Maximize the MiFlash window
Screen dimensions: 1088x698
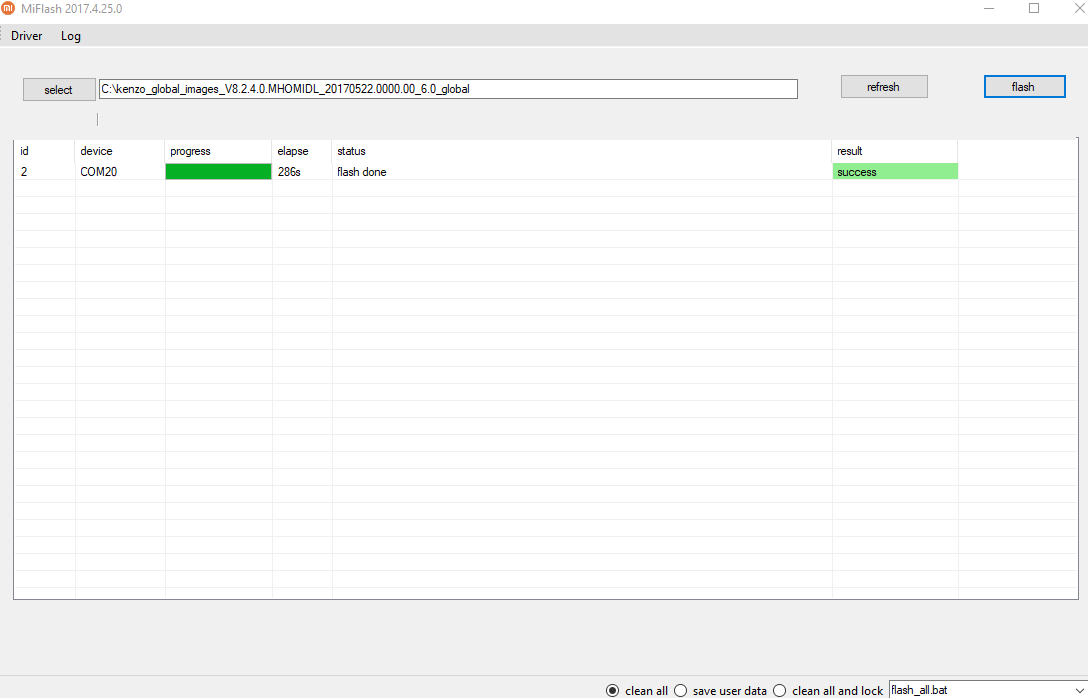click(x=1034, y=8)
